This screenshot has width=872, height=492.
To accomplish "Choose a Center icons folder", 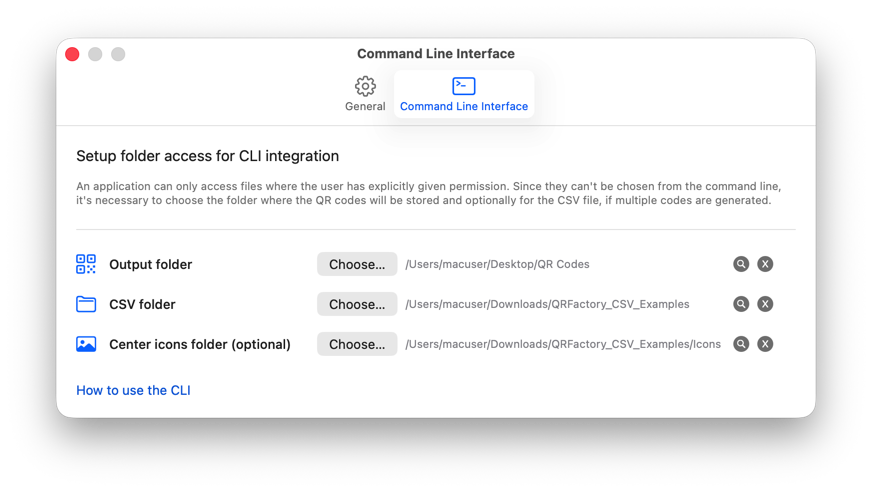I will [x=357, y=344].
